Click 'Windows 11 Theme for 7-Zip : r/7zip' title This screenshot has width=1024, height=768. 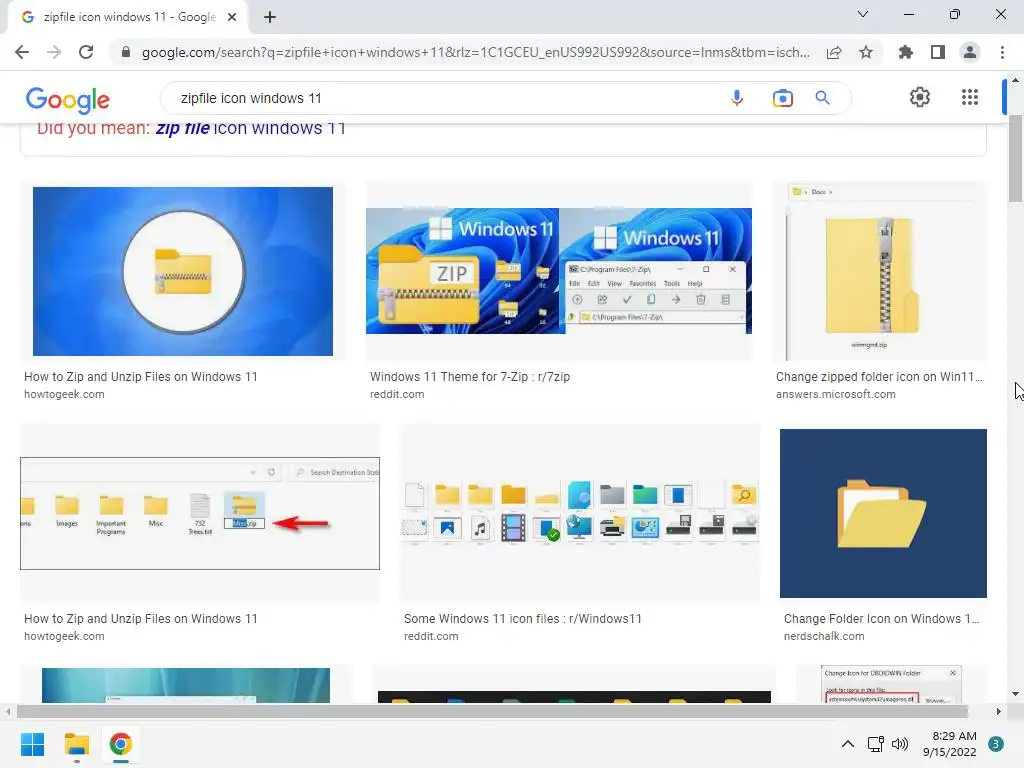[470, 377]
